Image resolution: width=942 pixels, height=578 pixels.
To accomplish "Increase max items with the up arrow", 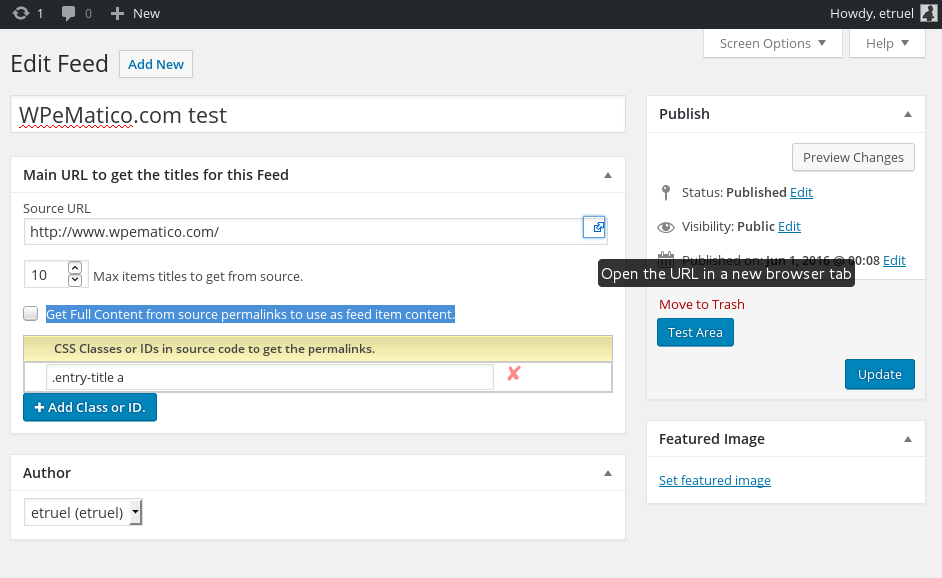I will click(75, 269).
